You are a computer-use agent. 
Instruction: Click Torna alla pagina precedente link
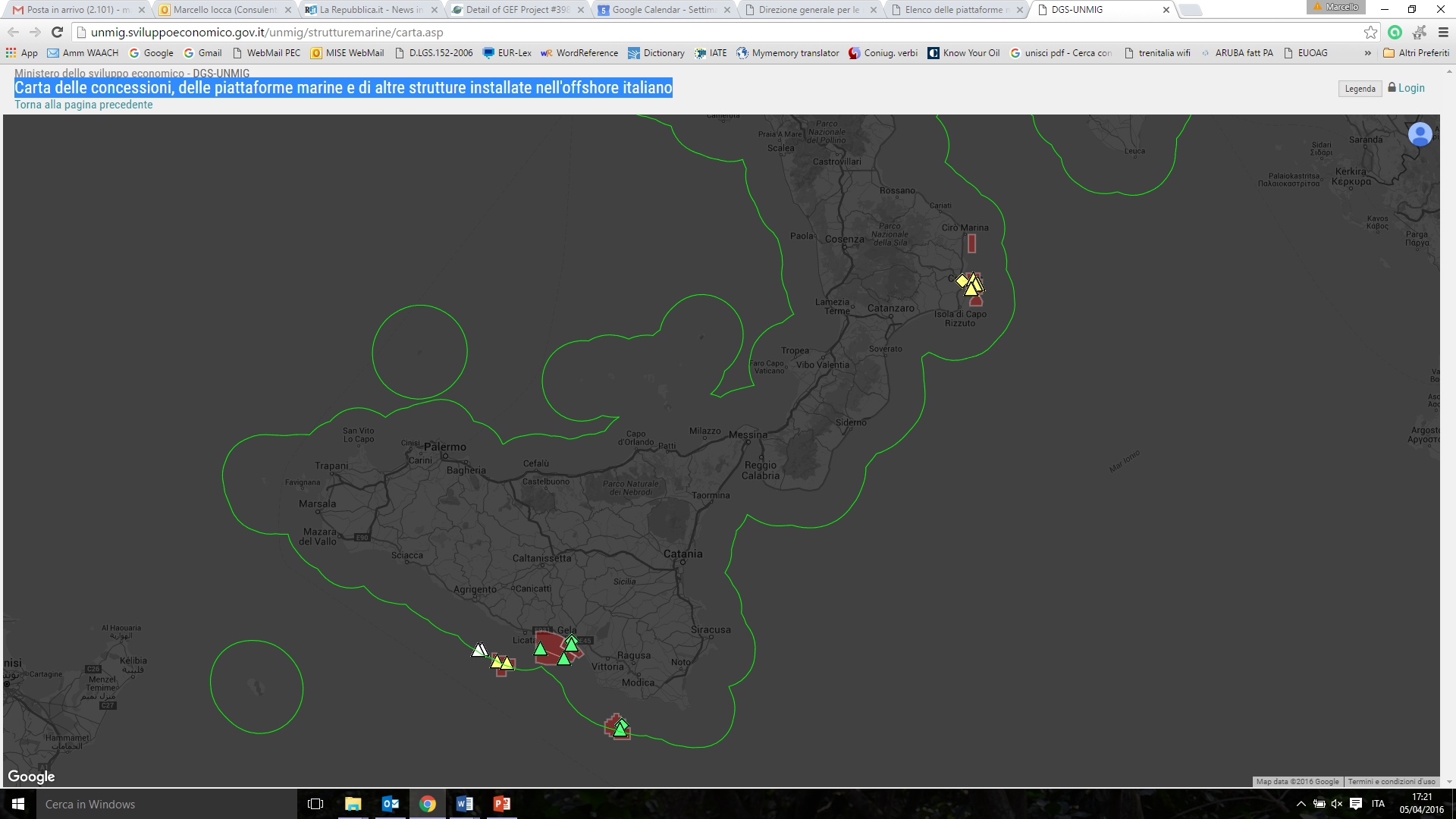83,104
